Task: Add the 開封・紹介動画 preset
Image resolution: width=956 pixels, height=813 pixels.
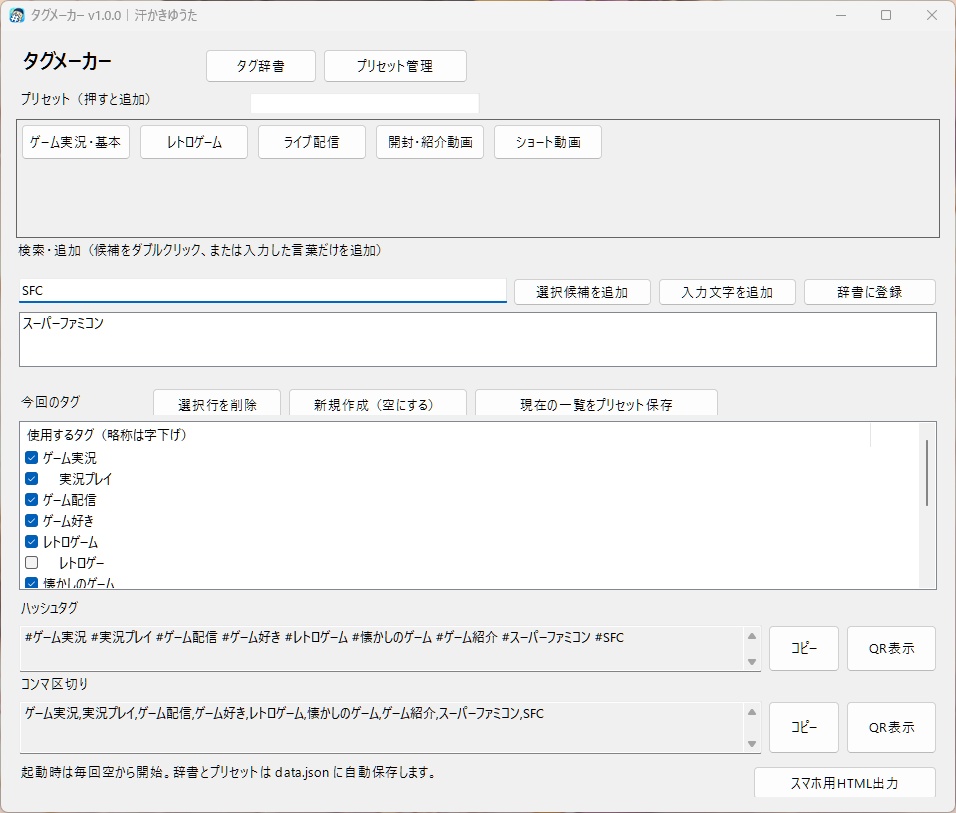Action: click(x=430, y=142)
